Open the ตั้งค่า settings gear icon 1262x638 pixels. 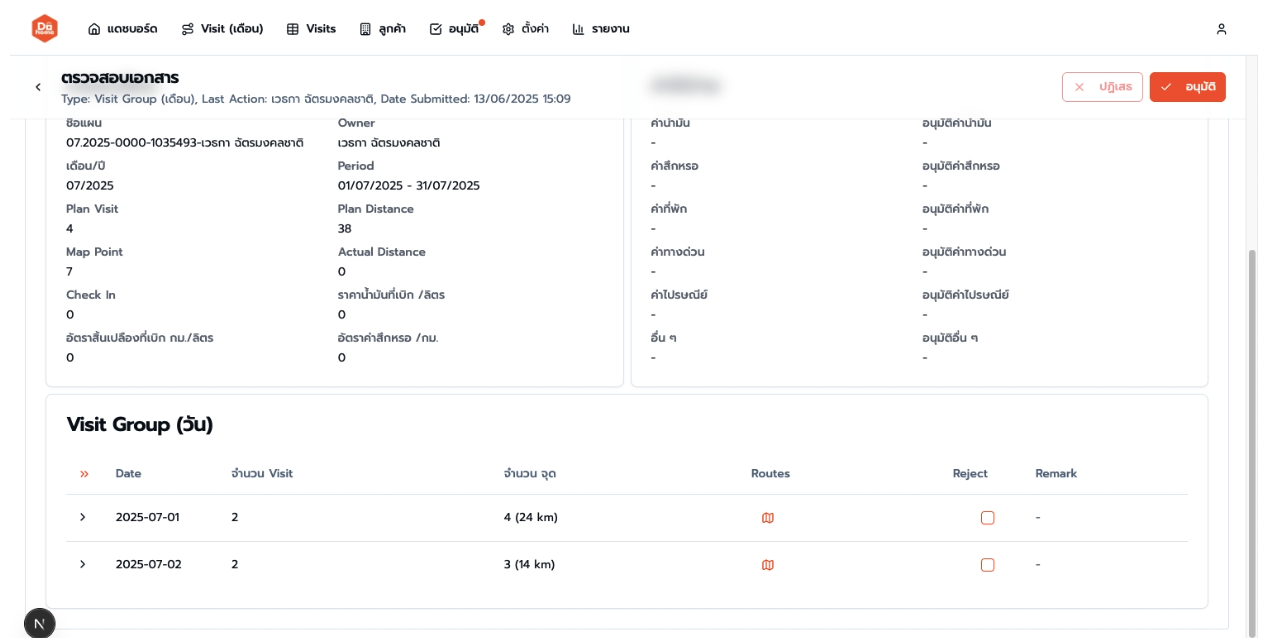point(508,28)
